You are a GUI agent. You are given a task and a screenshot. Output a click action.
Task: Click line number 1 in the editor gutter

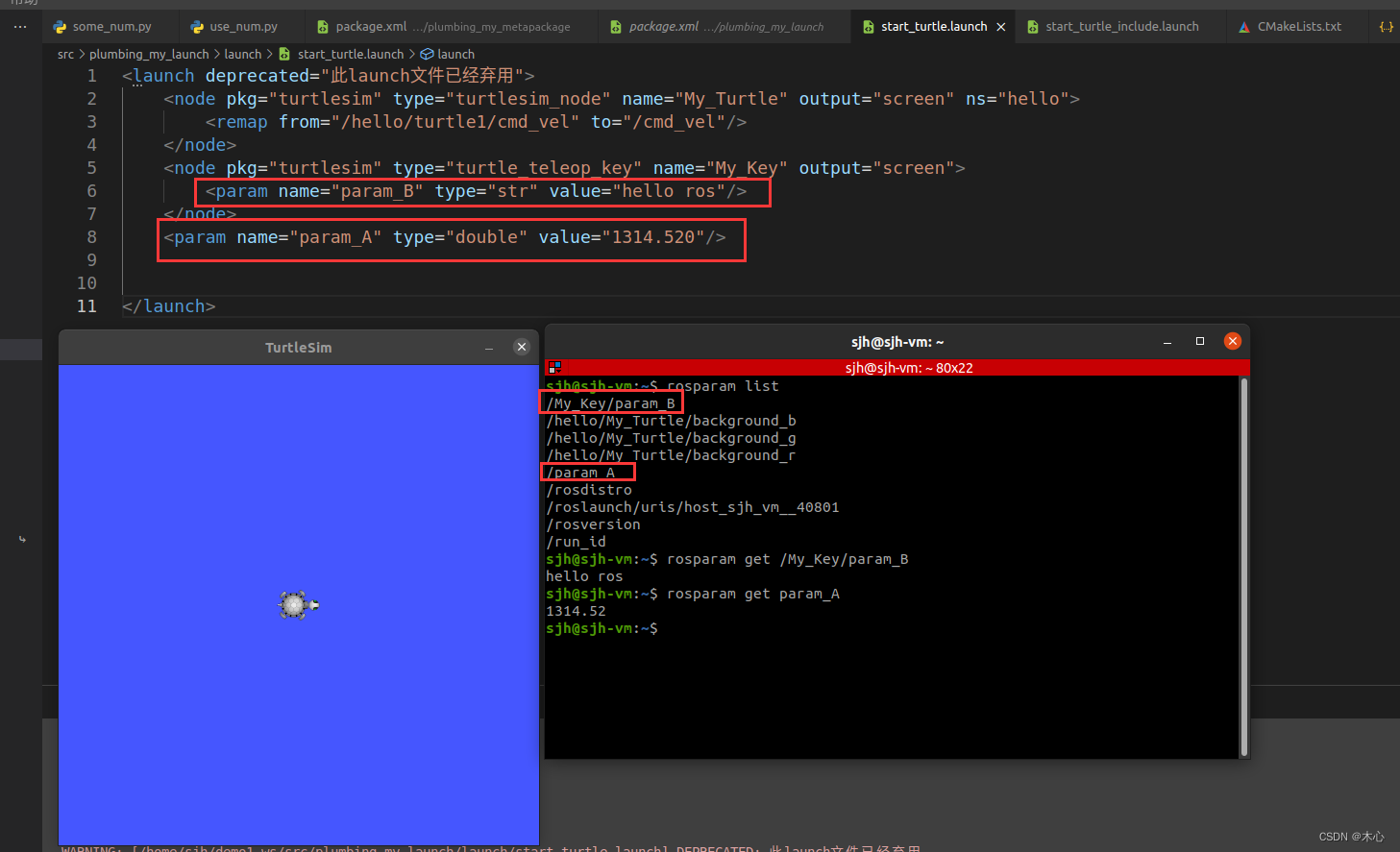pyautogui.click(x=92, y=76)
